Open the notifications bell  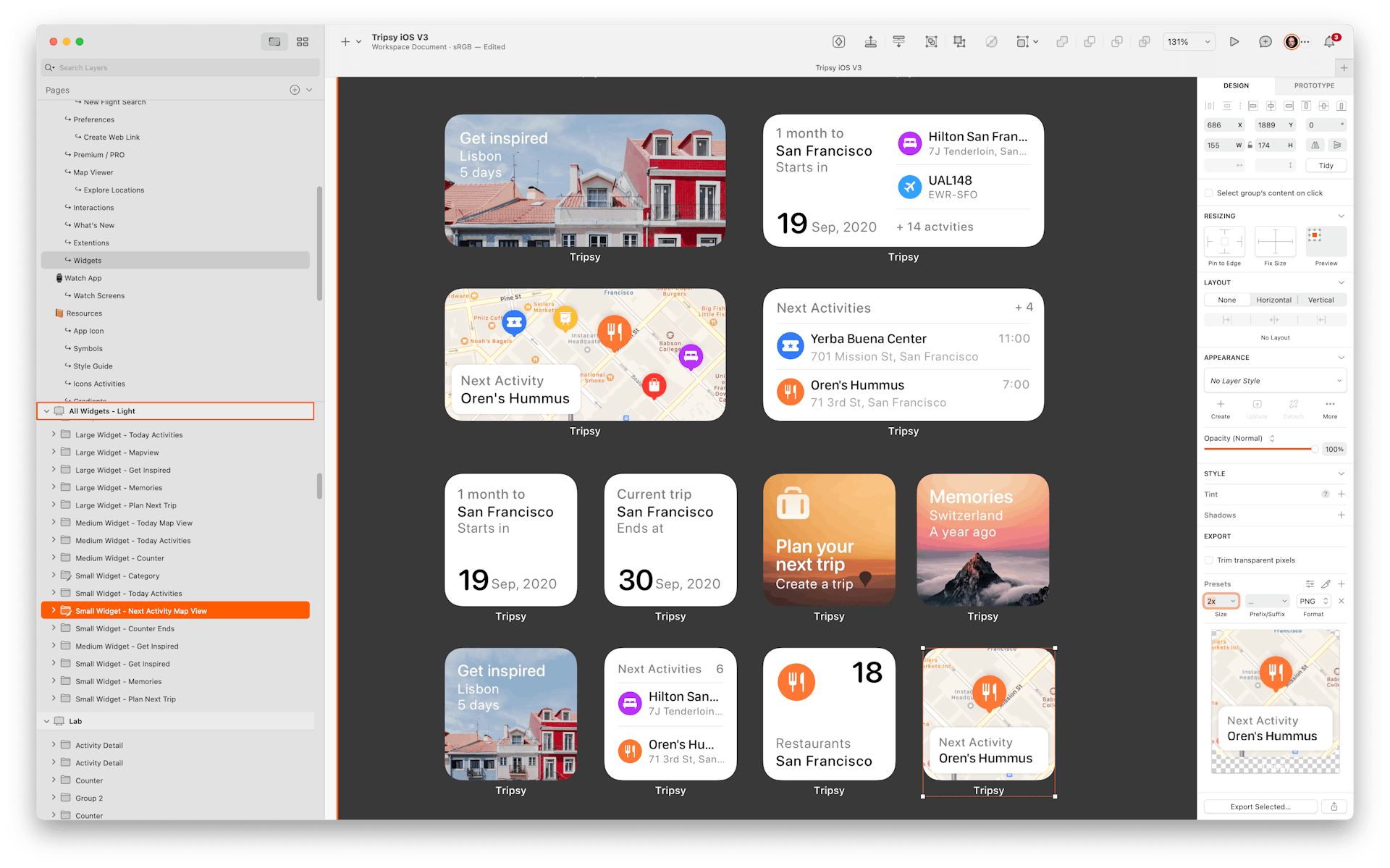point(1329,41)
